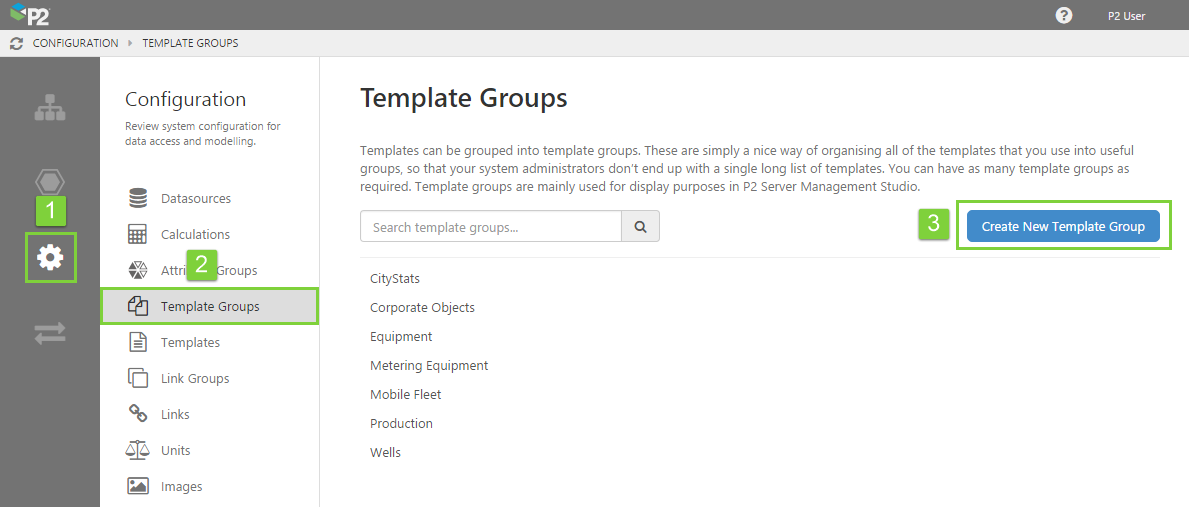Open the transfer arrows sidebar icon
Image resolution: width=1189 pixels, height=507 pixels.
pyautogui.click(x=50, y=333)
